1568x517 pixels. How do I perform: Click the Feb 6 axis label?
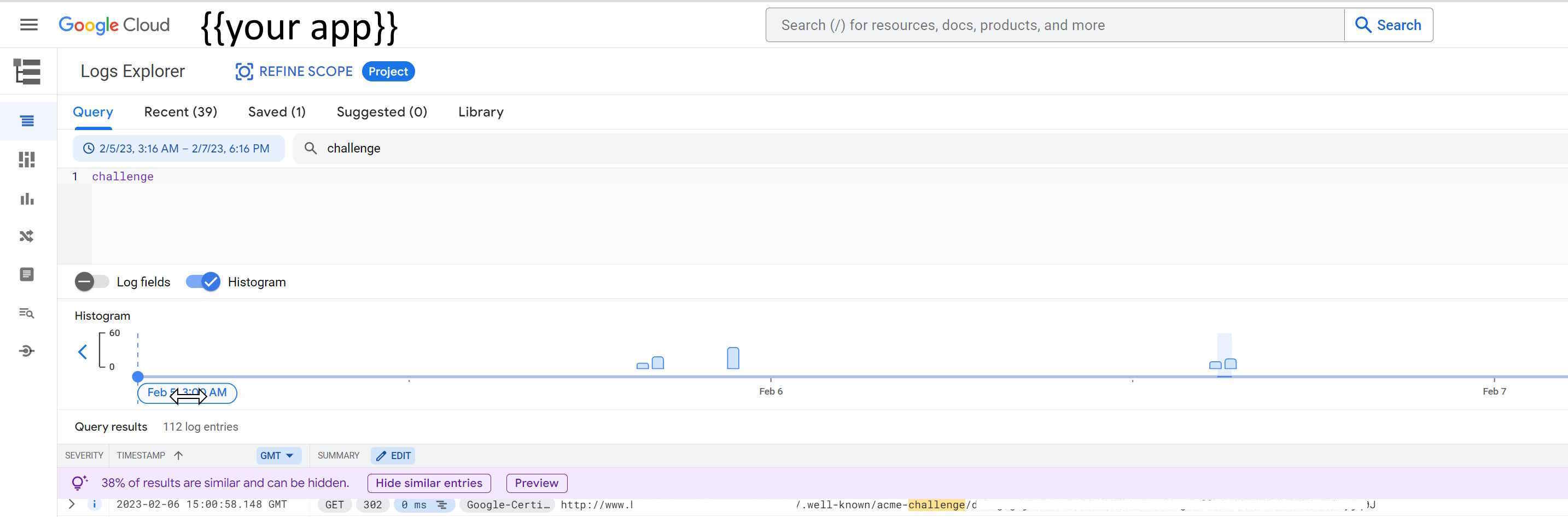tap(771, 392)
